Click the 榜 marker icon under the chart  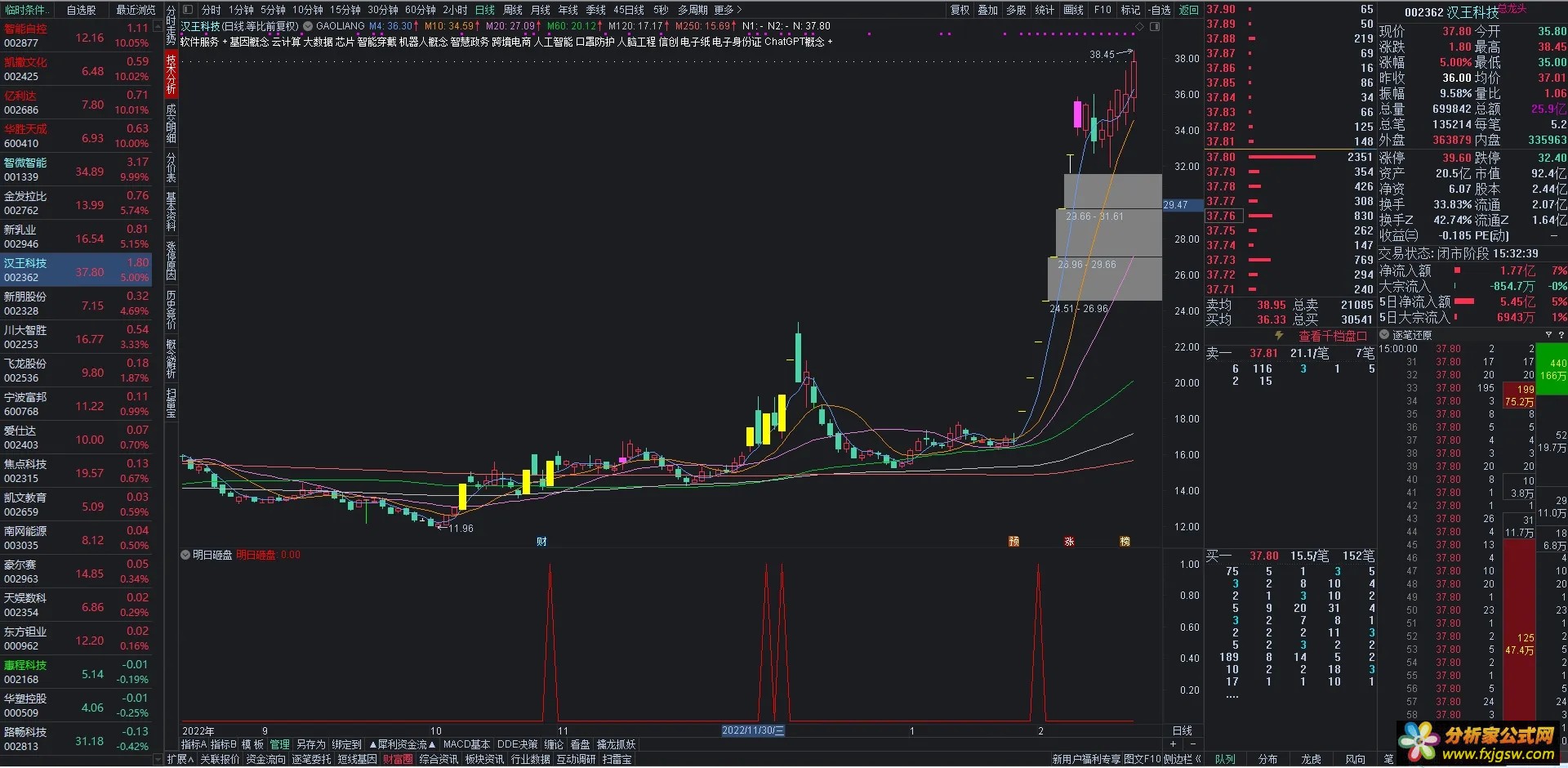tap(1125, 542)
